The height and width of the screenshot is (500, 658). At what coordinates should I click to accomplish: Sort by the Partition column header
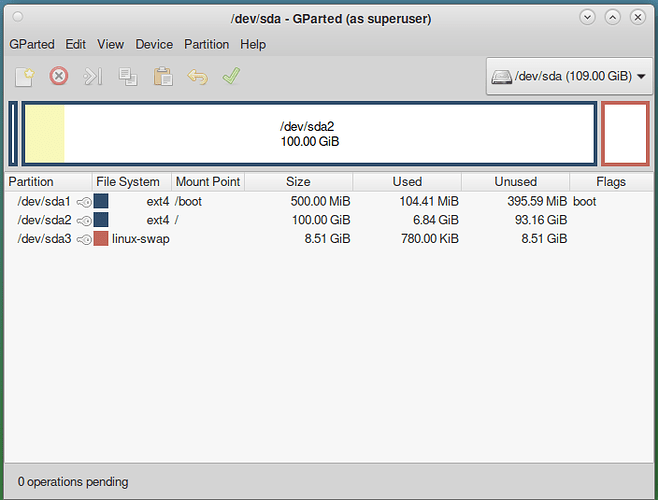pyautogui.click(x=48, y=182)
